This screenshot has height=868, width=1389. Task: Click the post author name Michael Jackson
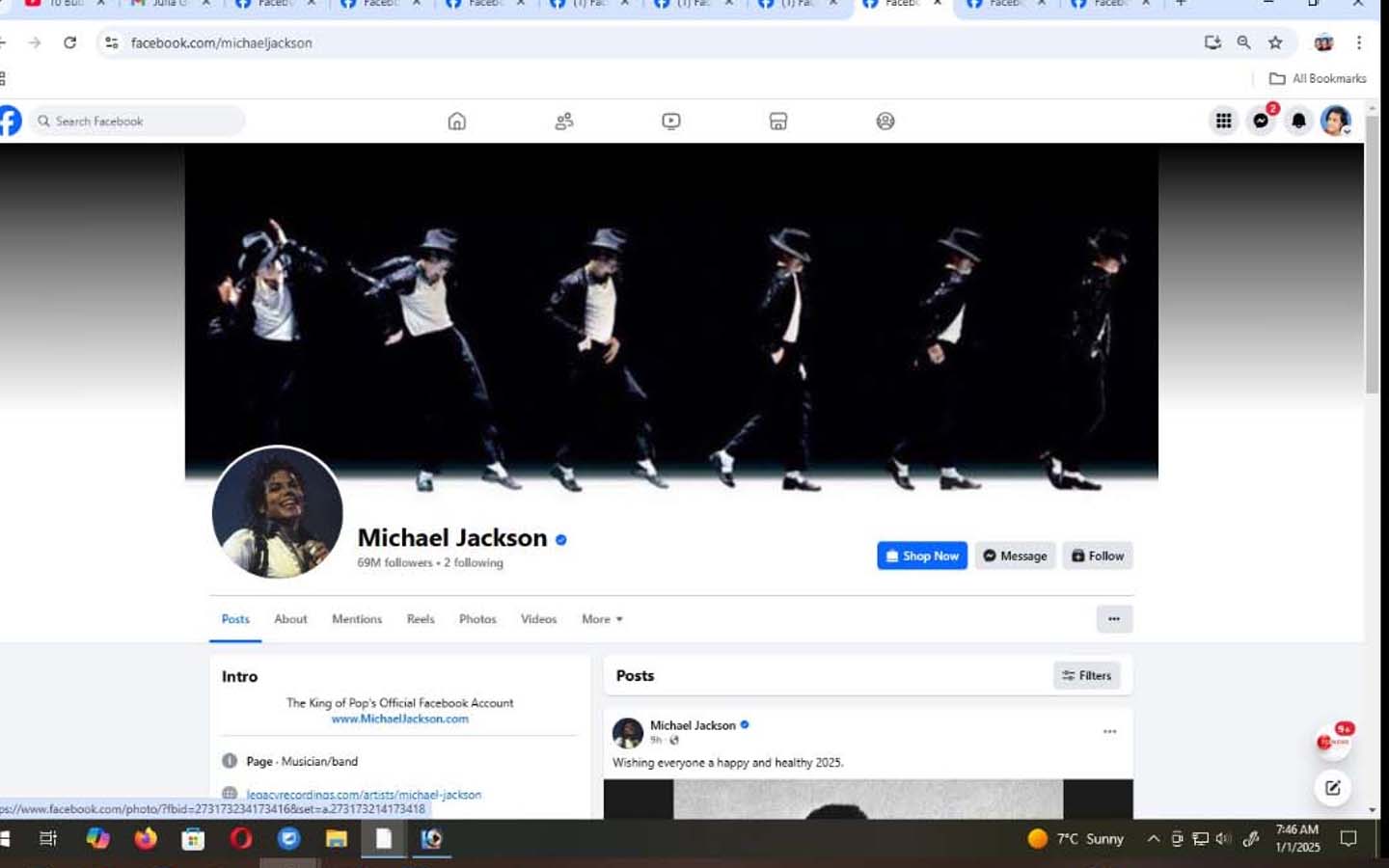(x=693, y=725)
